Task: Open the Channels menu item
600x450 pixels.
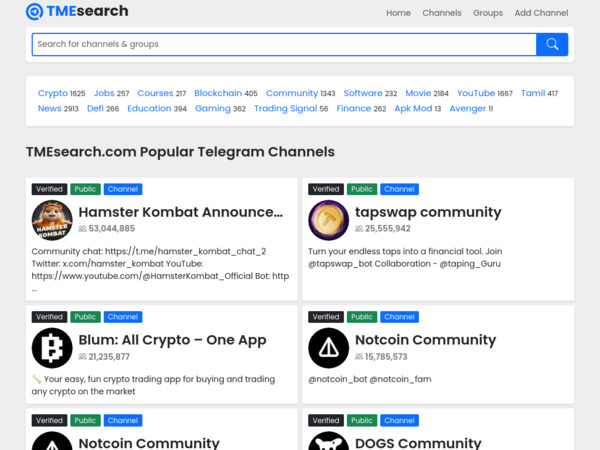Action: (x=442, y=13)
